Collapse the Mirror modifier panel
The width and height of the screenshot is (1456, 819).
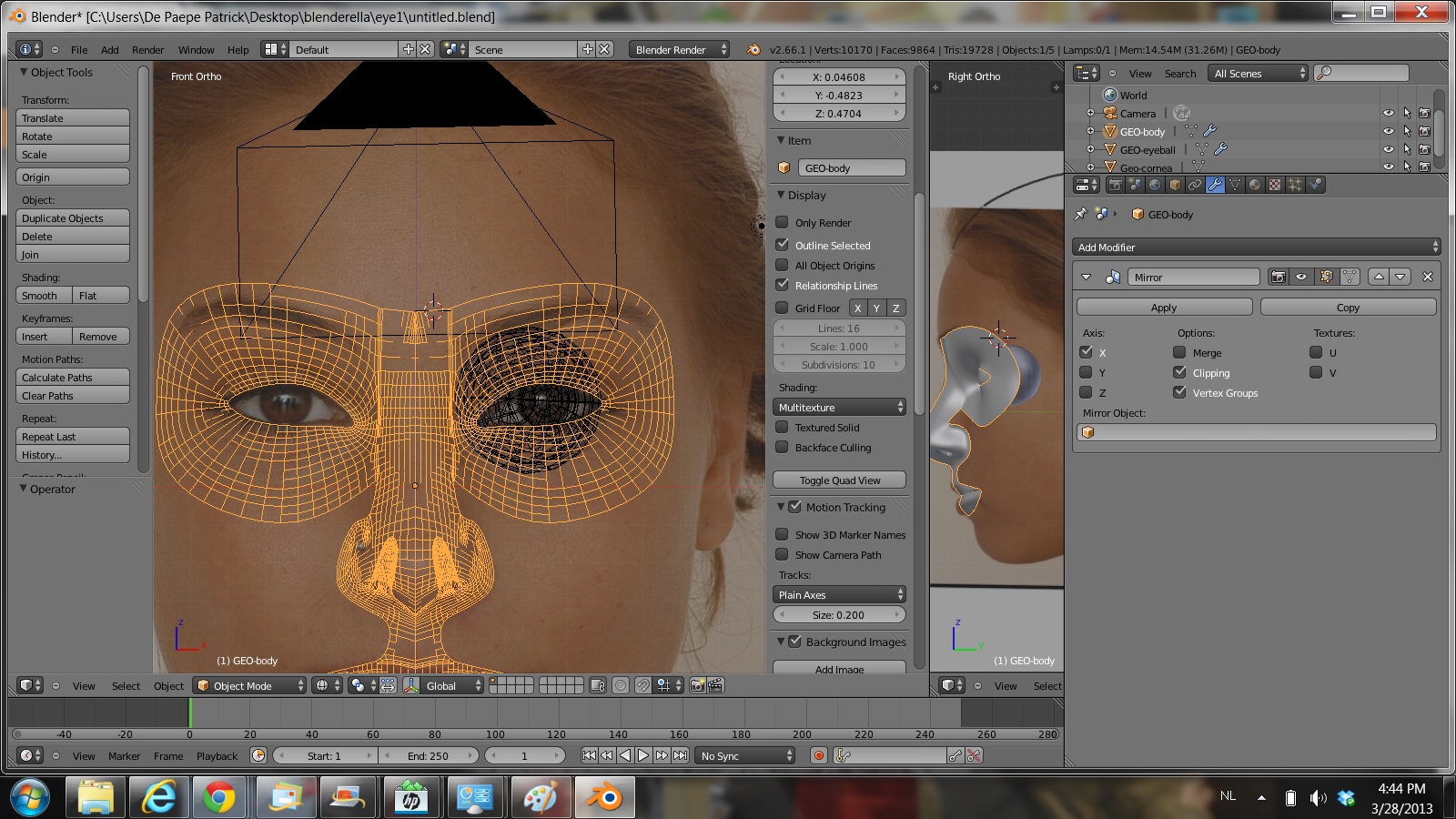[x=1086, y=277]
